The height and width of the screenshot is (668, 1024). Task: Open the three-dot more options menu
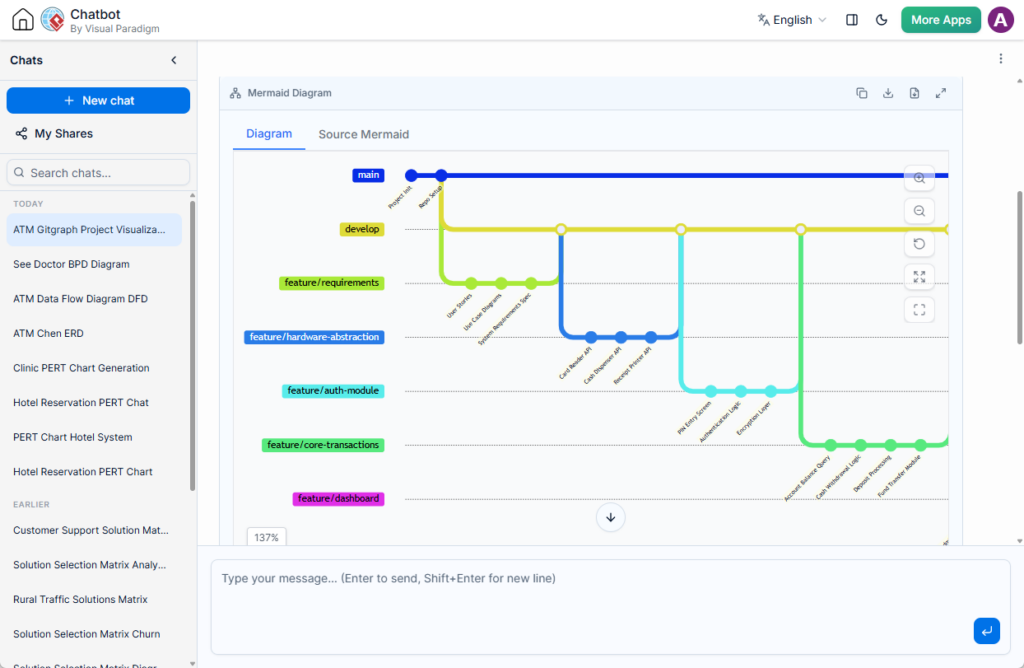click(x=1000, y=59)
